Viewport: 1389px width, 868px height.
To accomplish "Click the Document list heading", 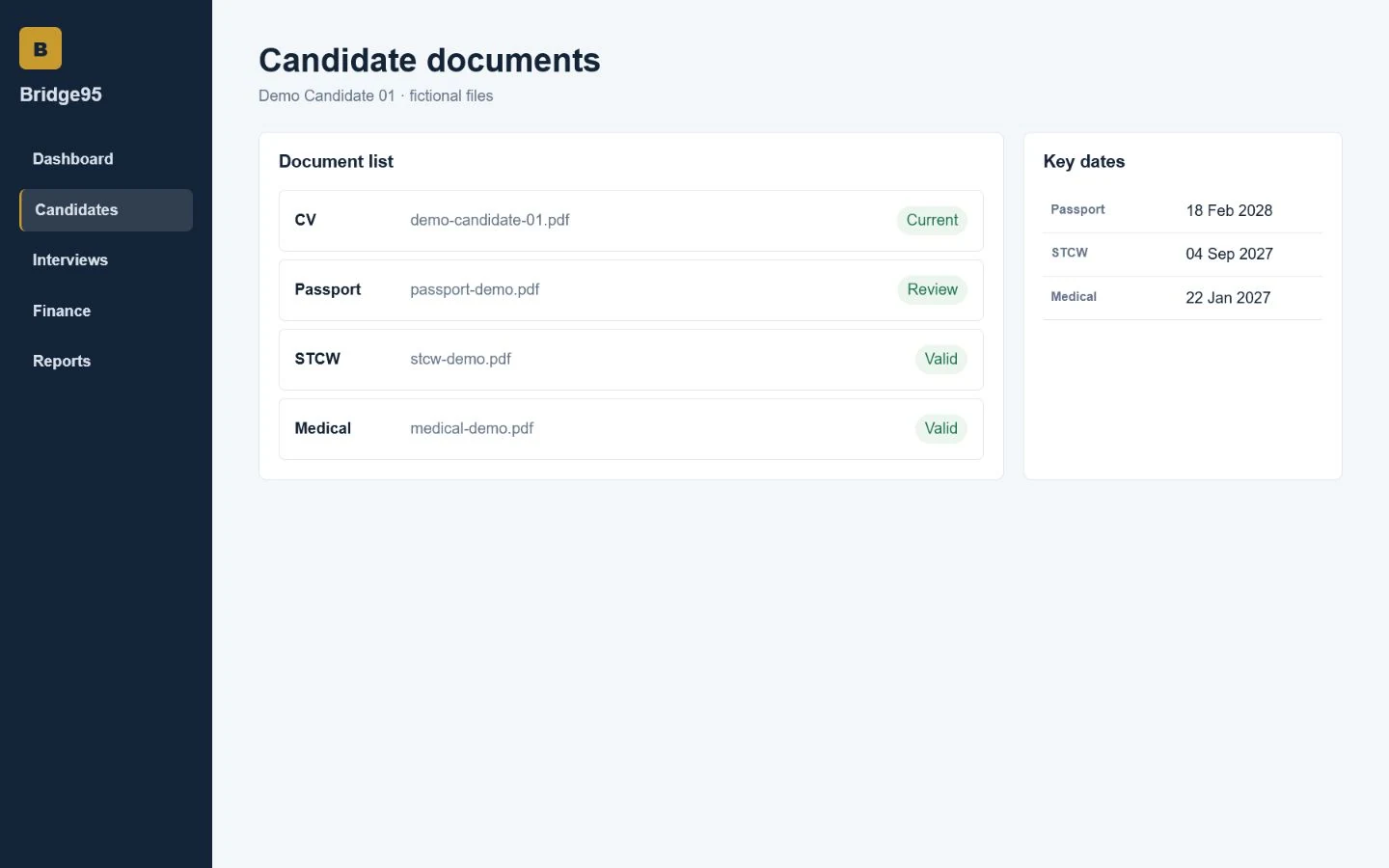I will (x=336, y=161).
